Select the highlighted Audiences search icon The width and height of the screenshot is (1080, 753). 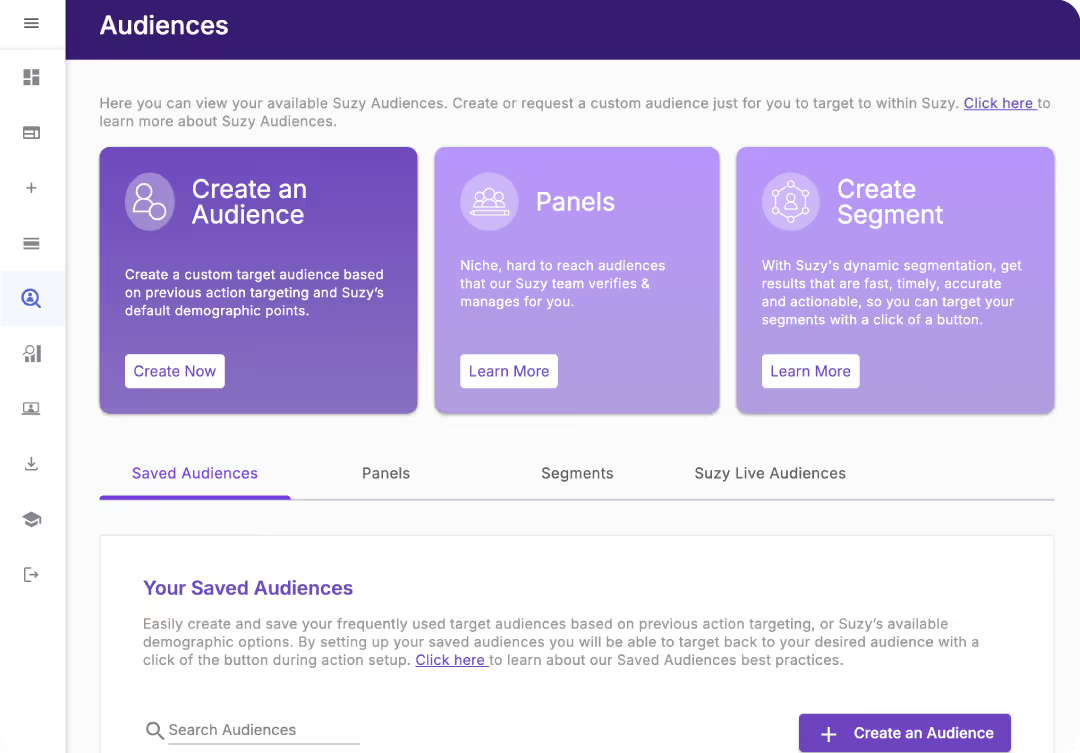[x=31, y=298]
